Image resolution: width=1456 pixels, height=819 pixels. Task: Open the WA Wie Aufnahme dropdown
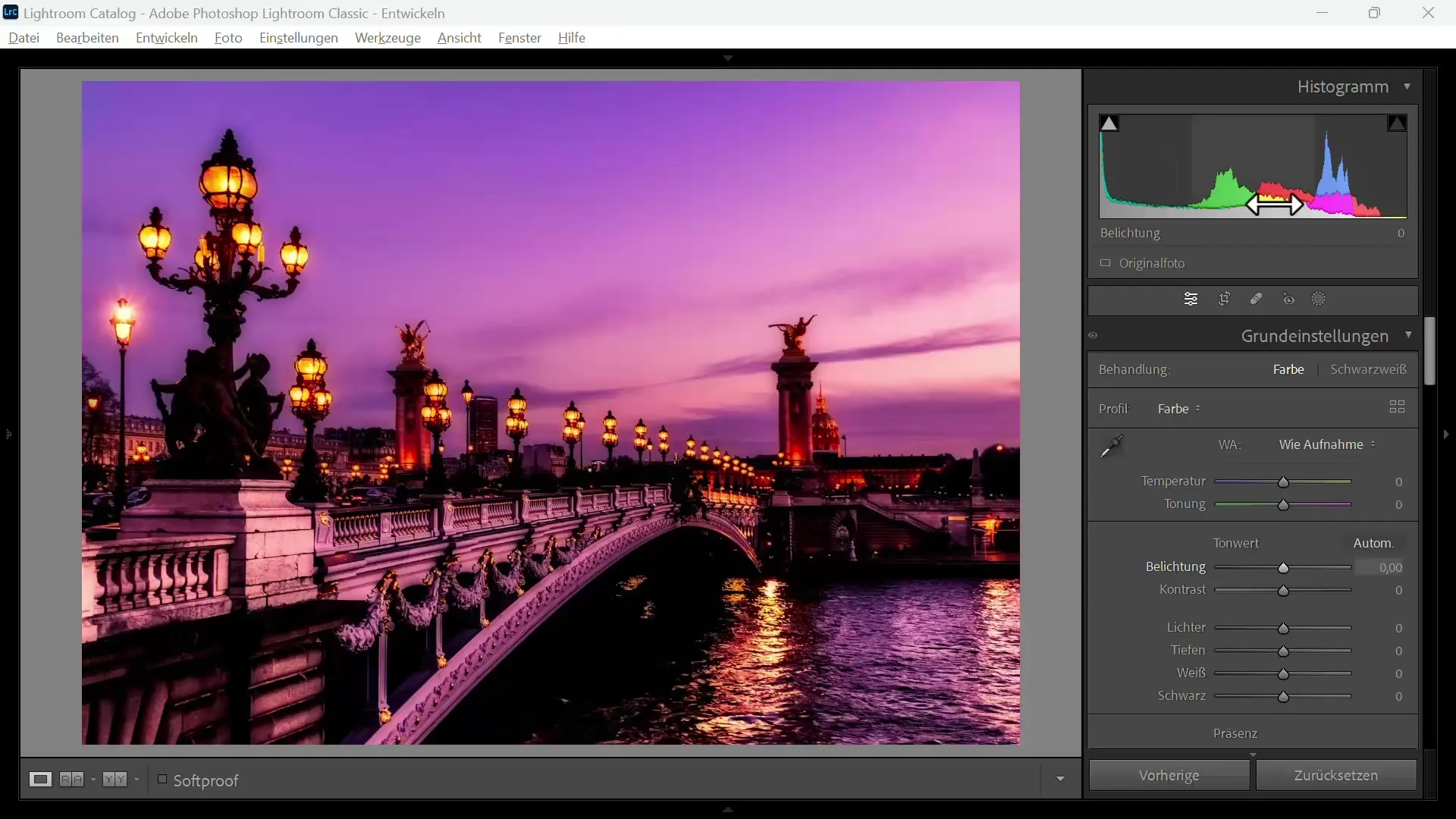(1327, 444)
